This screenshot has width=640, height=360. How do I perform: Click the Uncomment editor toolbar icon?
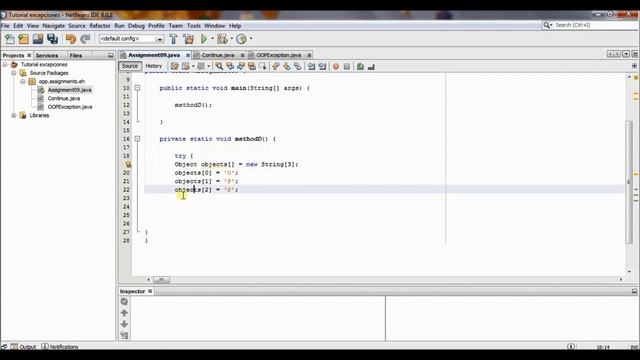tap(371, 66)
